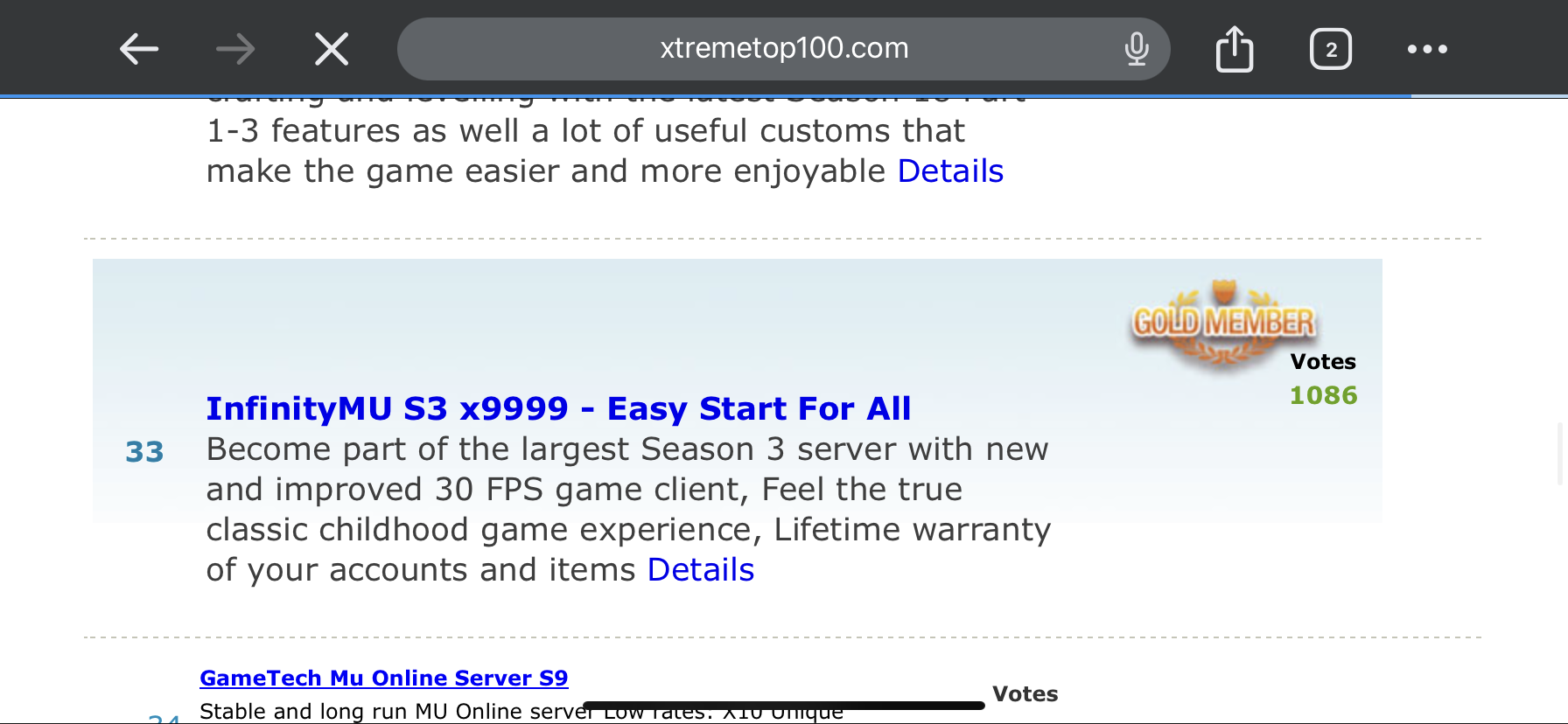Open InfinityMU S3 x9999 server title link
Viewport: 1568px width, 724px height.
point(558,408)
